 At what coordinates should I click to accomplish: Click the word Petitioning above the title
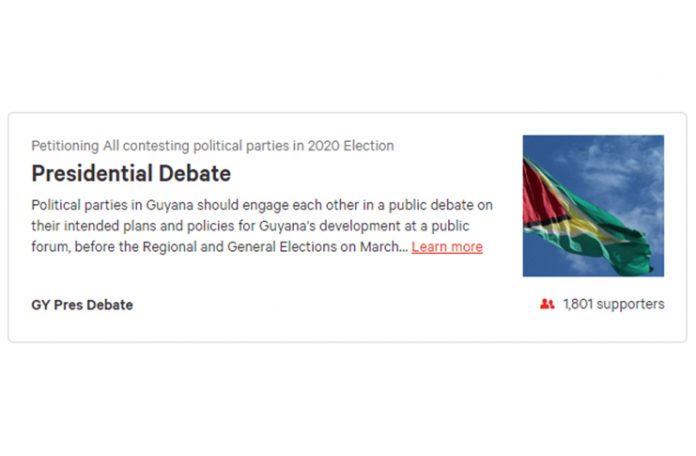(65, 146)
